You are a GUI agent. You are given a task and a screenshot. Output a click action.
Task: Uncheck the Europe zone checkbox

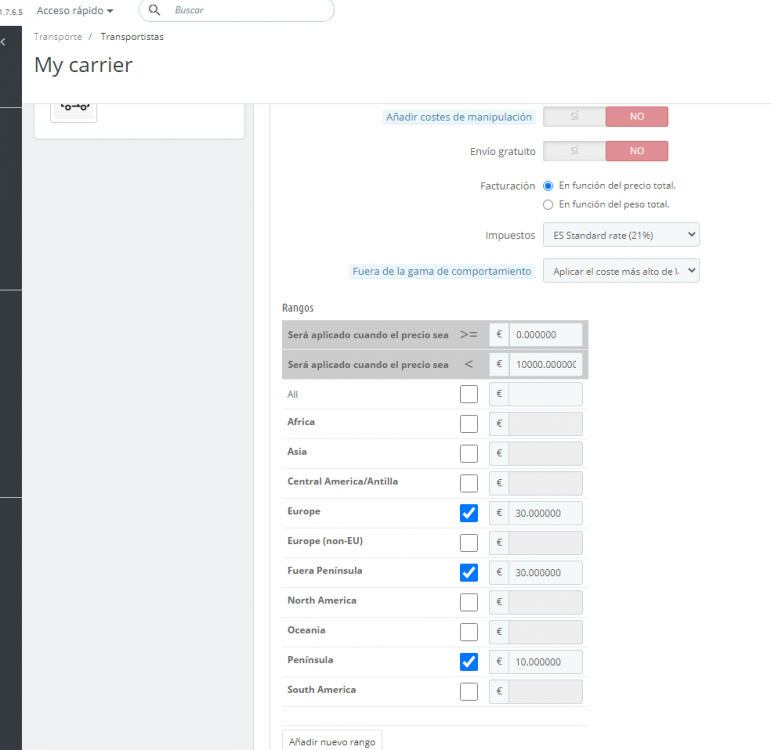(469, 513)
